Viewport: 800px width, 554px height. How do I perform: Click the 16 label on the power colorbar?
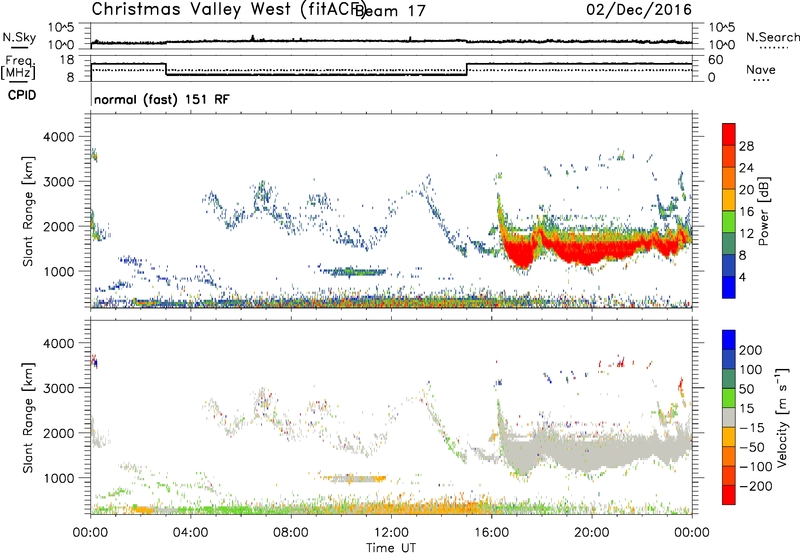point(746,212)
